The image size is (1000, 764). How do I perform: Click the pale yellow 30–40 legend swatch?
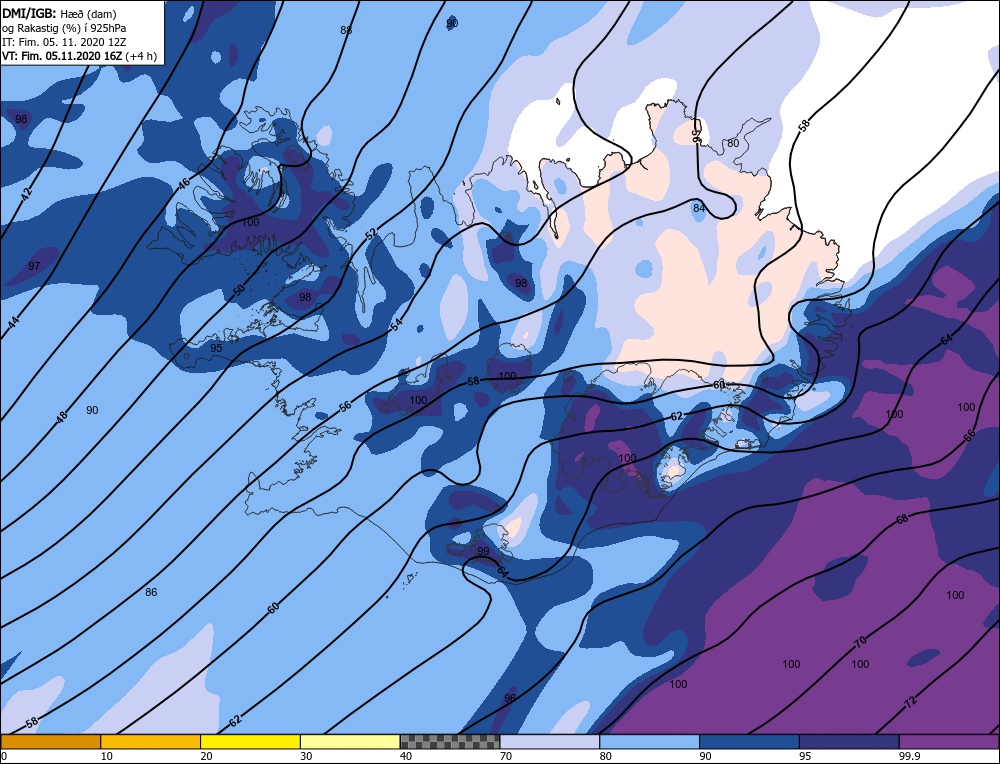pyautogui.click(x=350, y=741)
